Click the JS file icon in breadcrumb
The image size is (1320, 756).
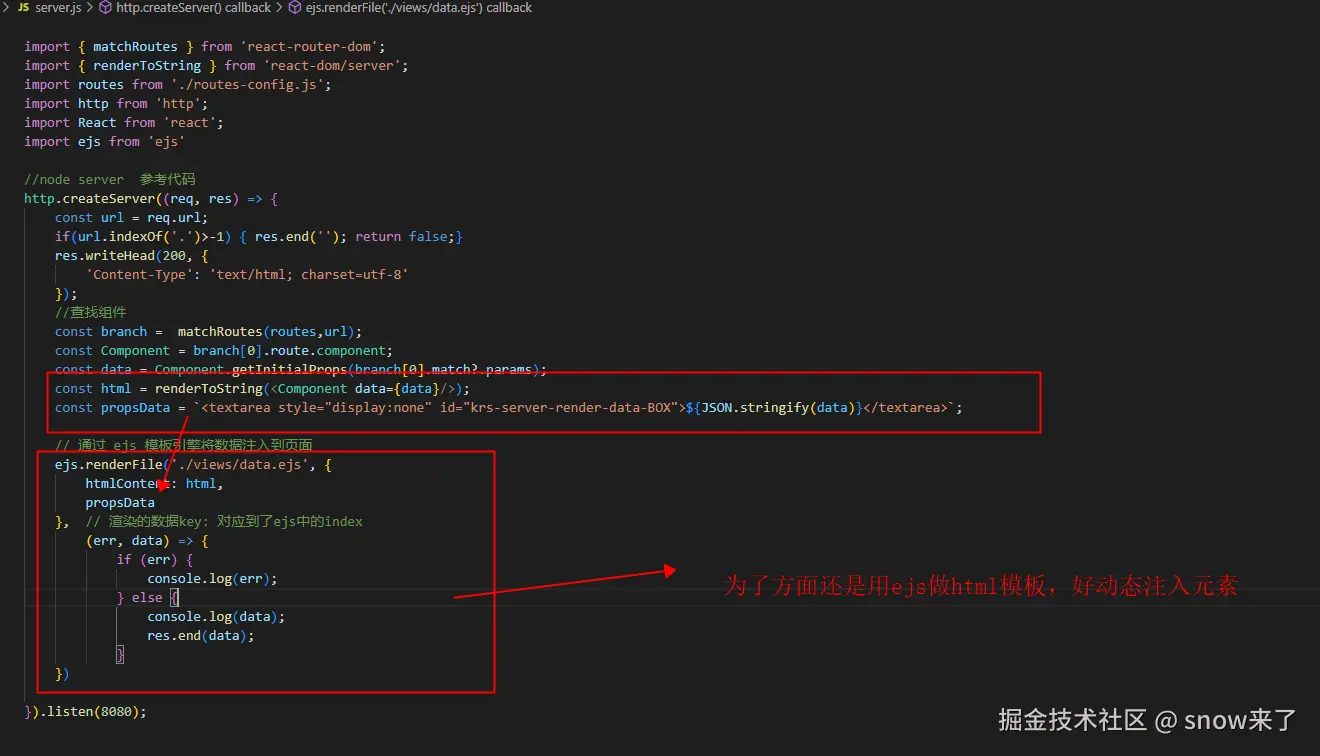point(23,8)
